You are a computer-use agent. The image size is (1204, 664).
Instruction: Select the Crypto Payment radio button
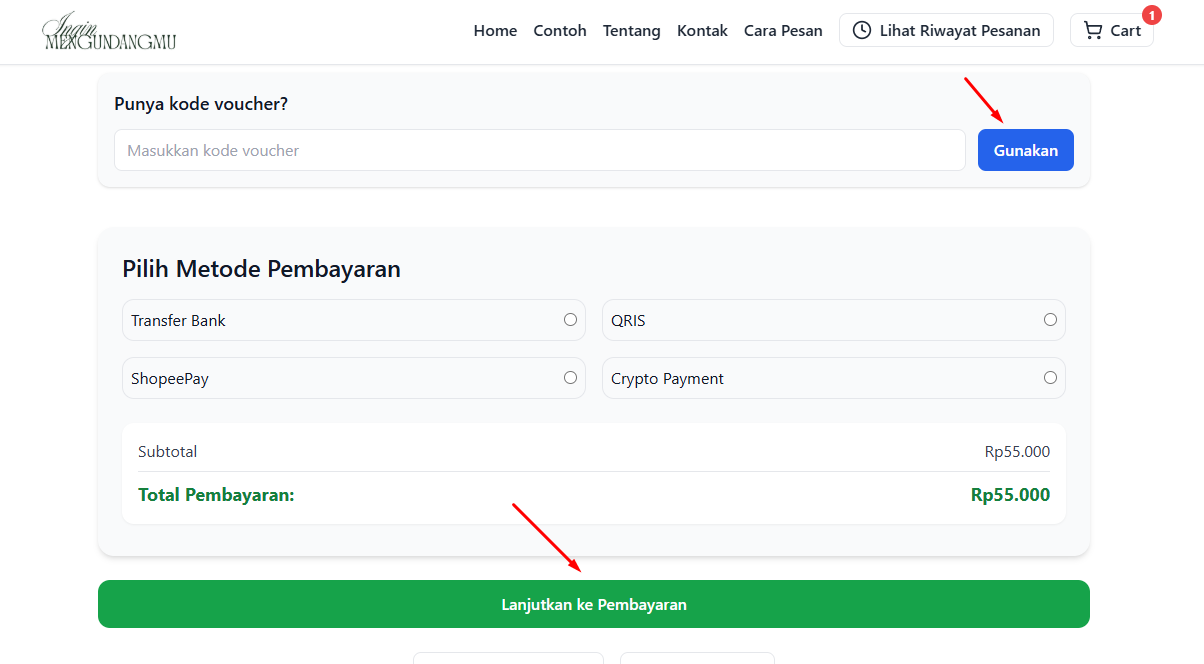1050,378
